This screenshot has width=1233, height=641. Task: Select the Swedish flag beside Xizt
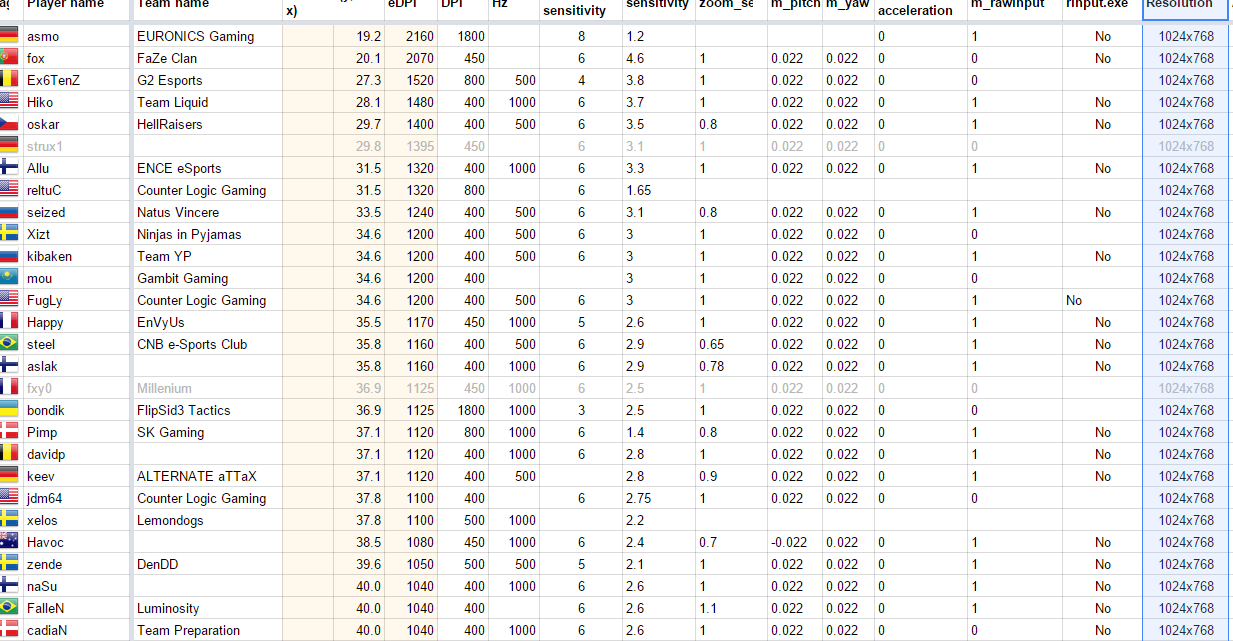point(9,234)
